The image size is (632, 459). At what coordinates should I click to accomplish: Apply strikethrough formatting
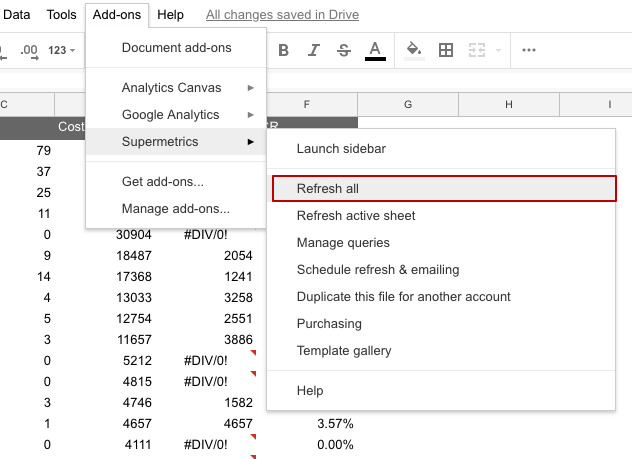click(344, 50)
